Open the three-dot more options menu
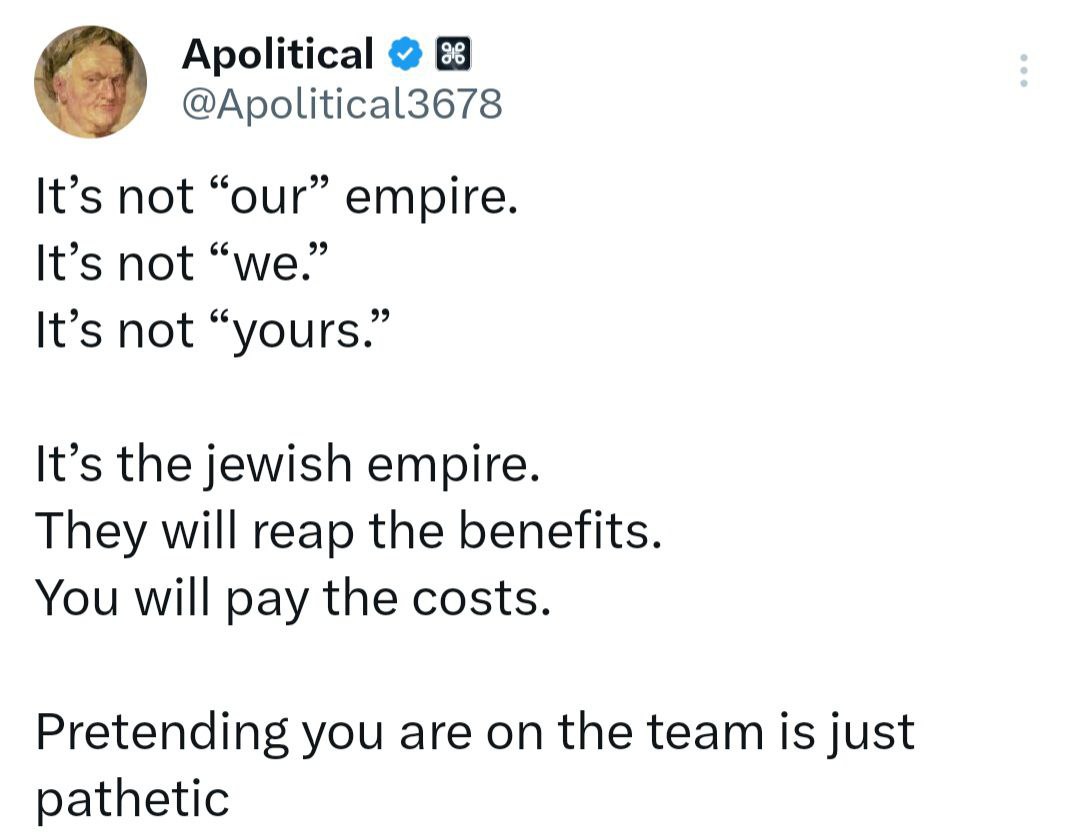Screen dimensions: 1080x839 click(1023, 70)
